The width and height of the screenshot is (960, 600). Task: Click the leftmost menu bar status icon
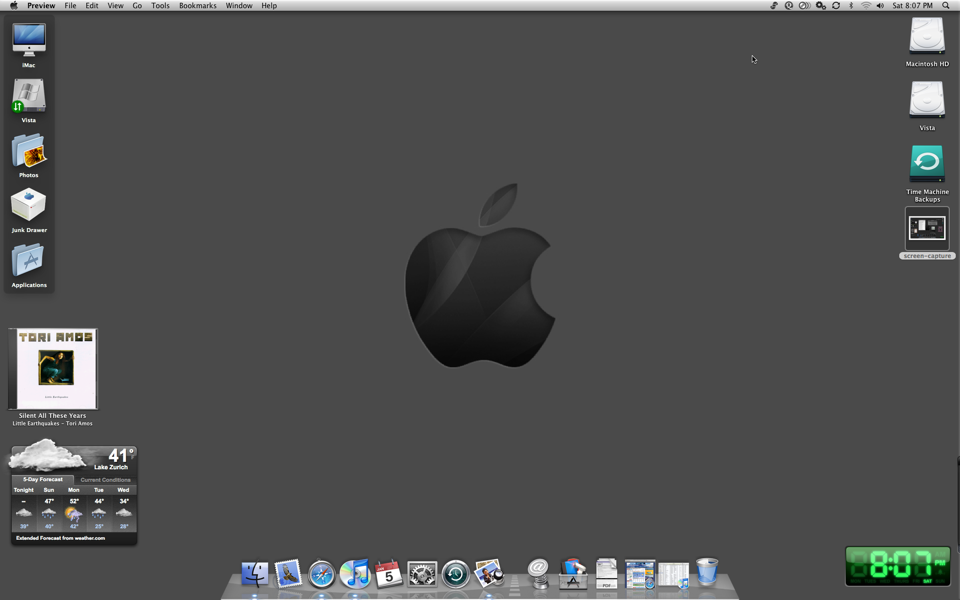774,6
